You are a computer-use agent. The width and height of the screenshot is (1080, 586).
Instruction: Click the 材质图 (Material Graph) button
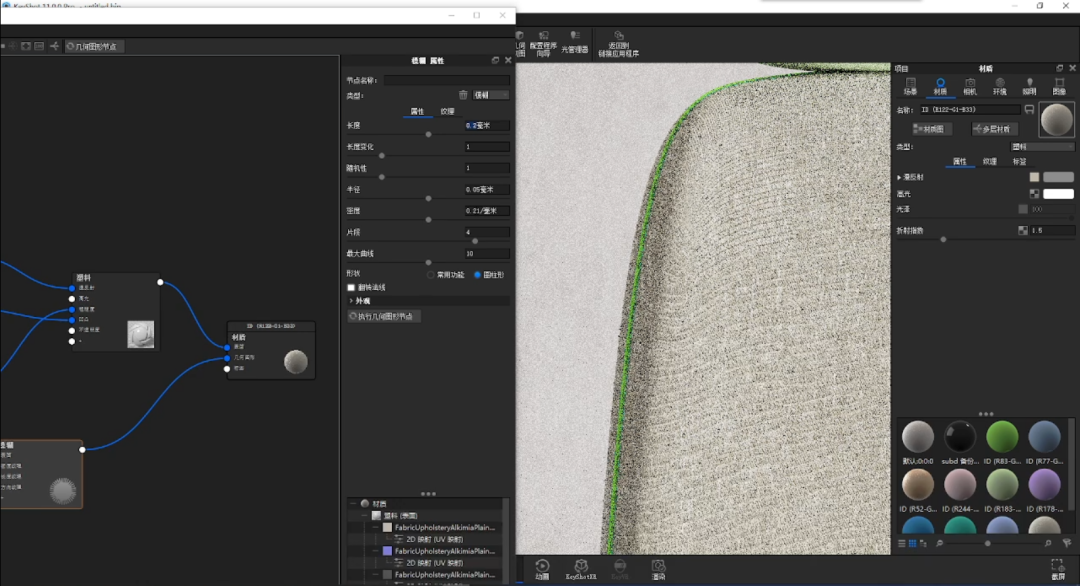[931, 129]
